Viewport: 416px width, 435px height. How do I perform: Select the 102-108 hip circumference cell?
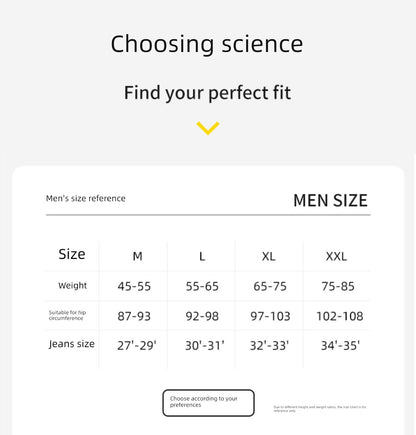pyautogui.click(x=340, y=316)
